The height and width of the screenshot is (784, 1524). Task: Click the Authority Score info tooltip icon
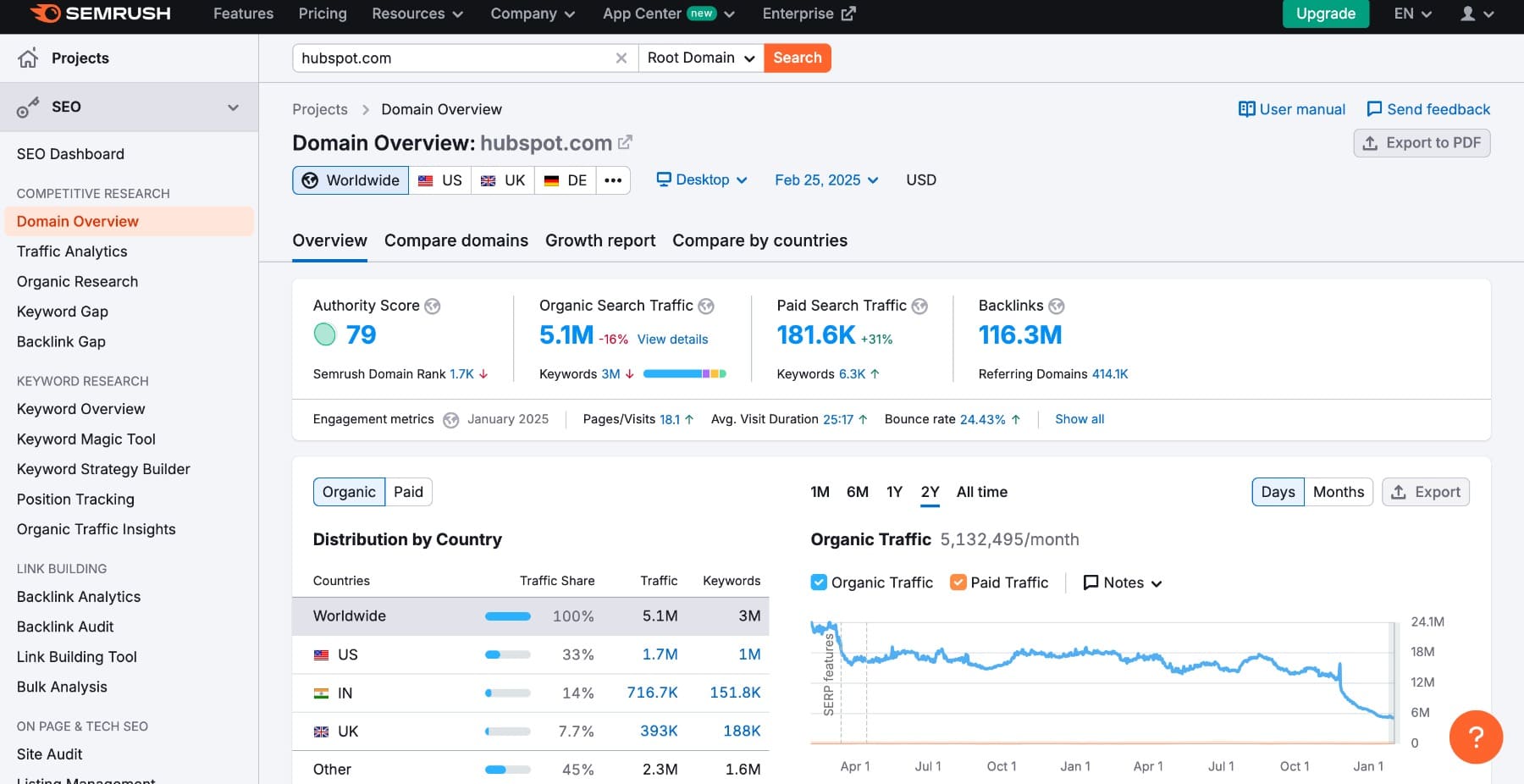pyautogui.click(x=433, y=306)
